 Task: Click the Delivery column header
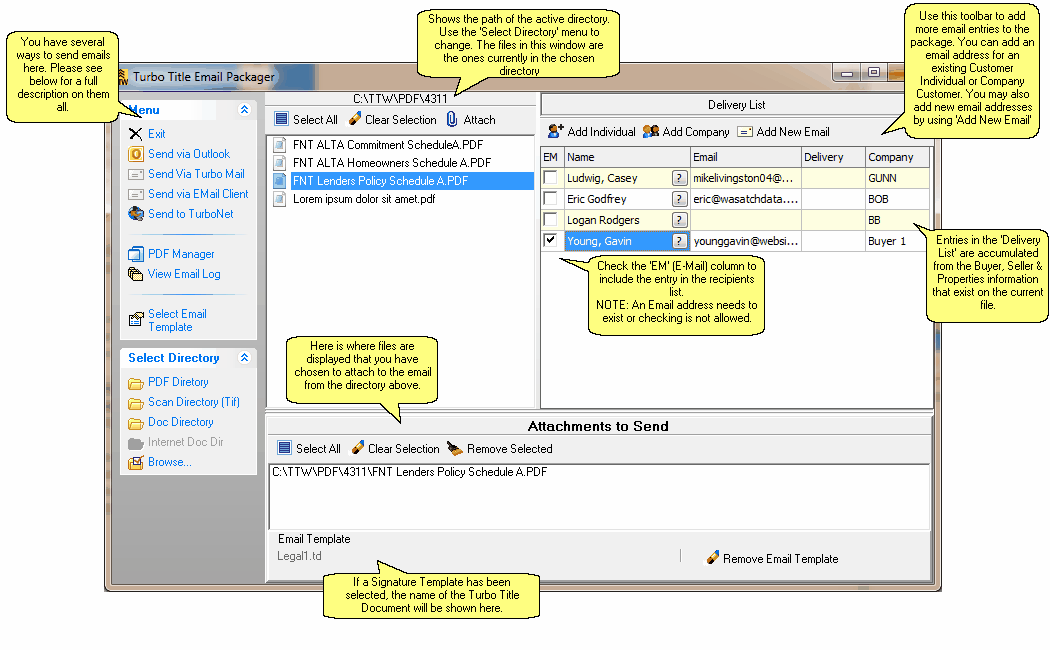(833, 157)
